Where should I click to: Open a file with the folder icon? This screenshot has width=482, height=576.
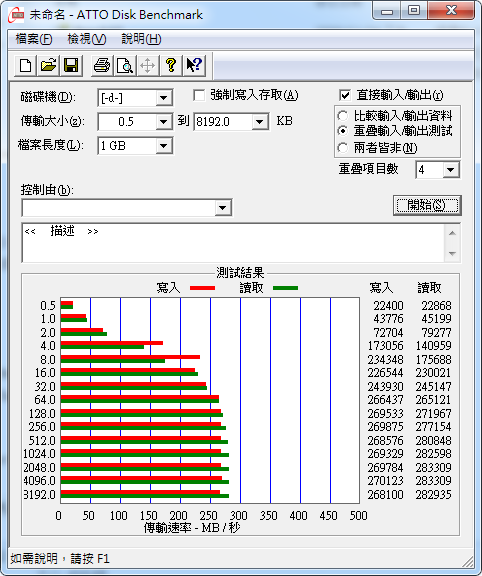coord(48,66)
